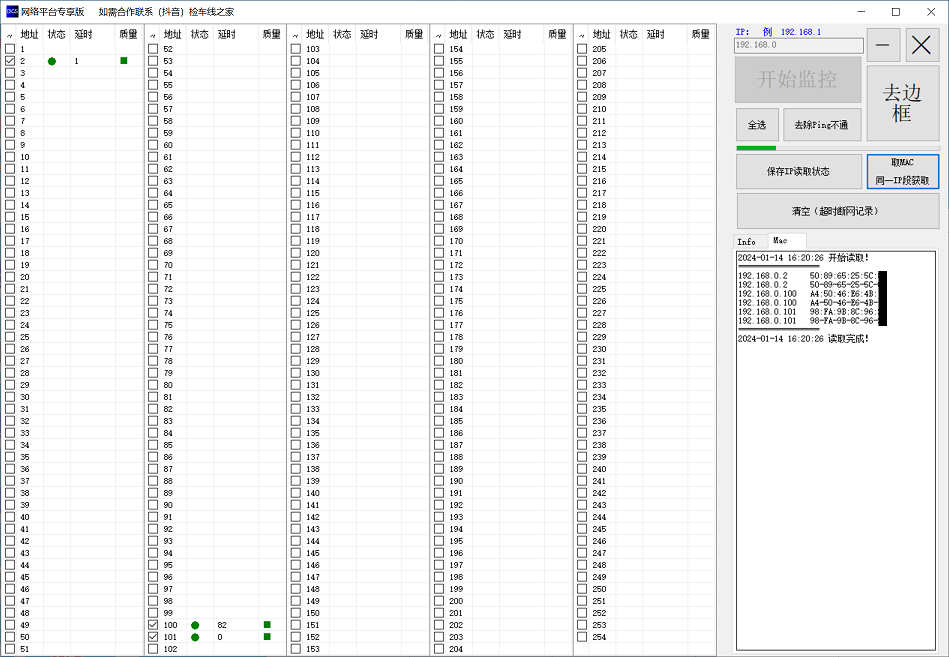This screenshot has height=657, width=949.
Task: Click the 清空（超时断网记录） button
Action: pos(838,211)
